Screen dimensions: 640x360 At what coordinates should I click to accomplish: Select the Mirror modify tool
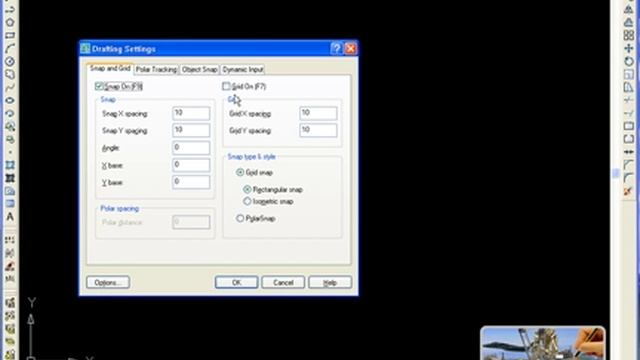629,9
